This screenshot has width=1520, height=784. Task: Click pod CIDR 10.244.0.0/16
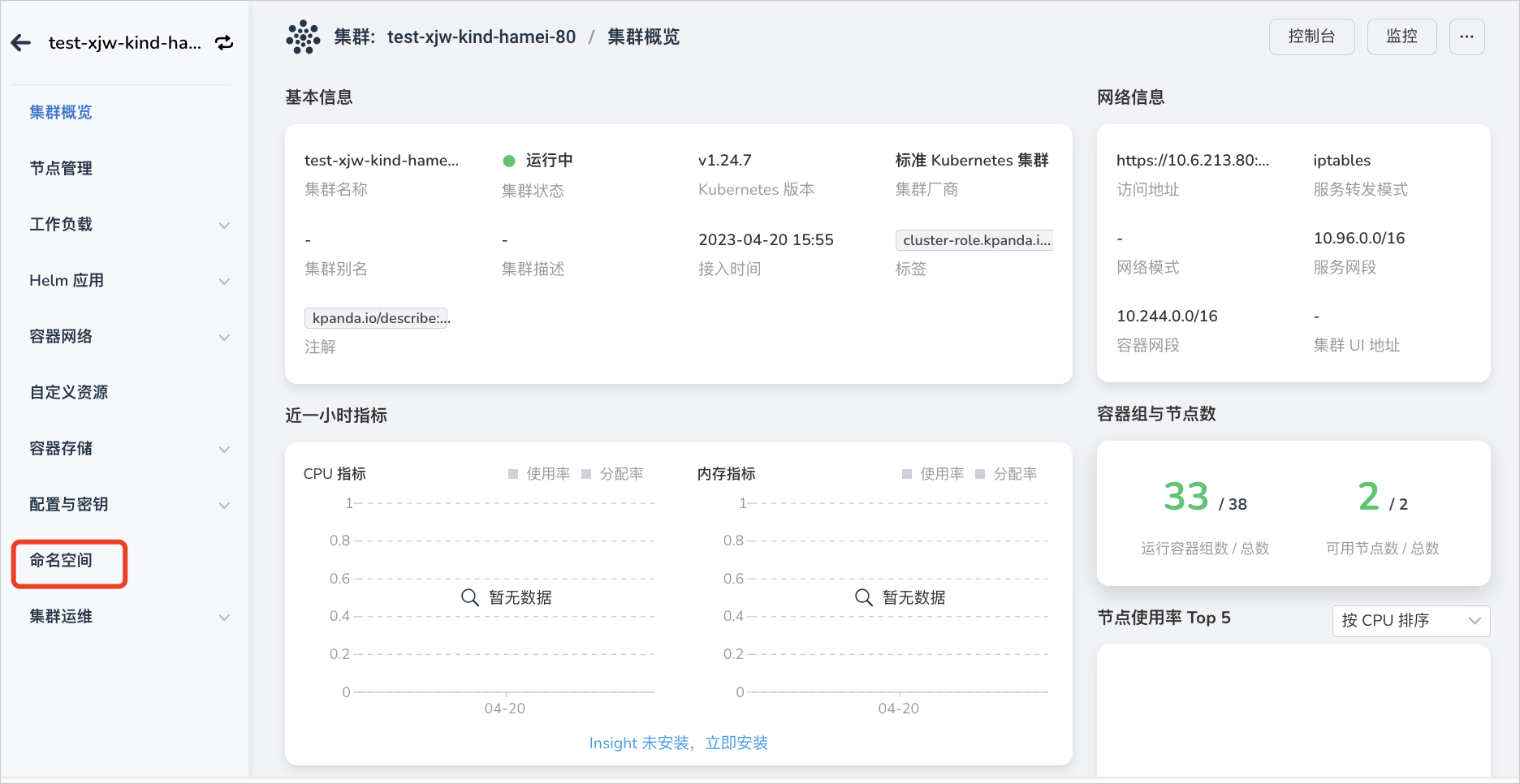pos(1167,316)
